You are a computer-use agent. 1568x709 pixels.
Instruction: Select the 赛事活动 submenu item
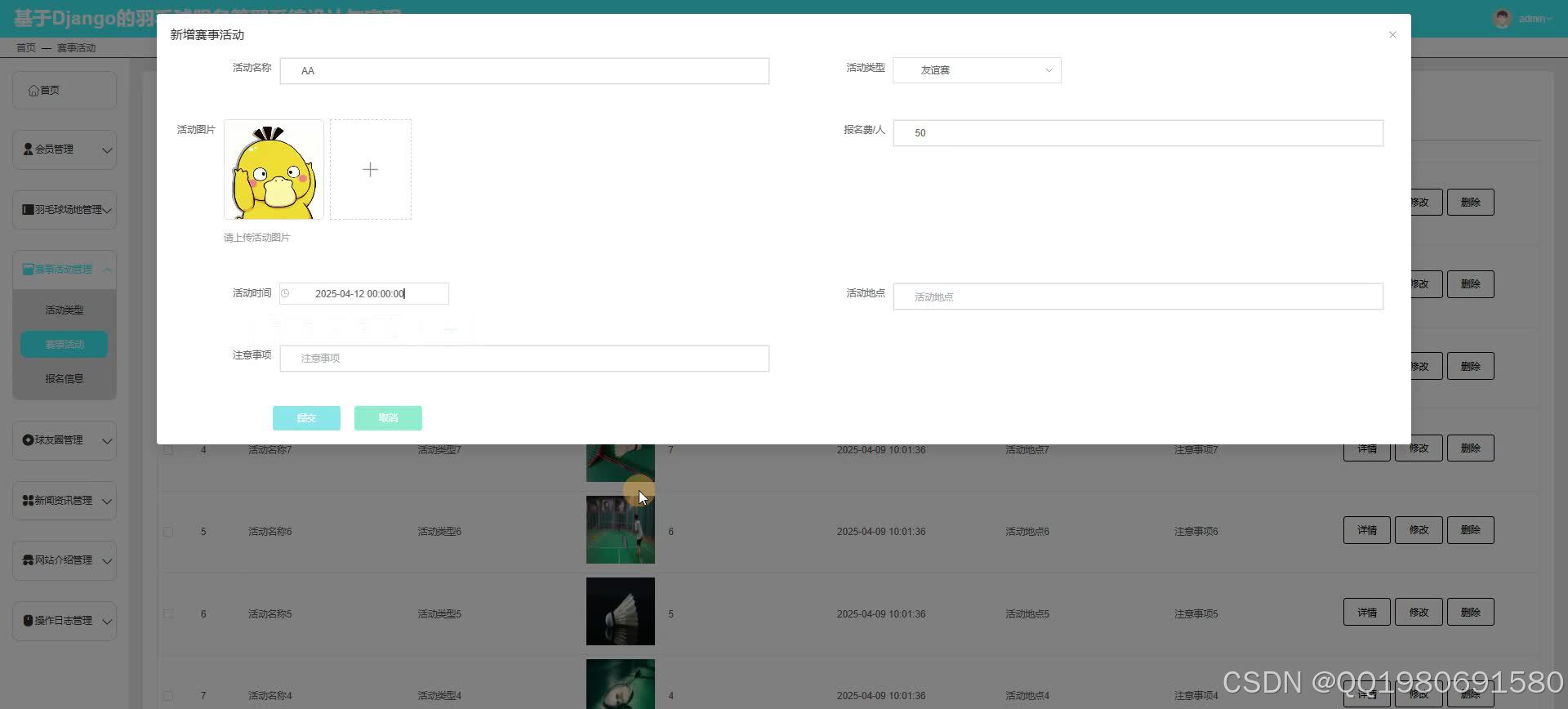coord(65,345)
